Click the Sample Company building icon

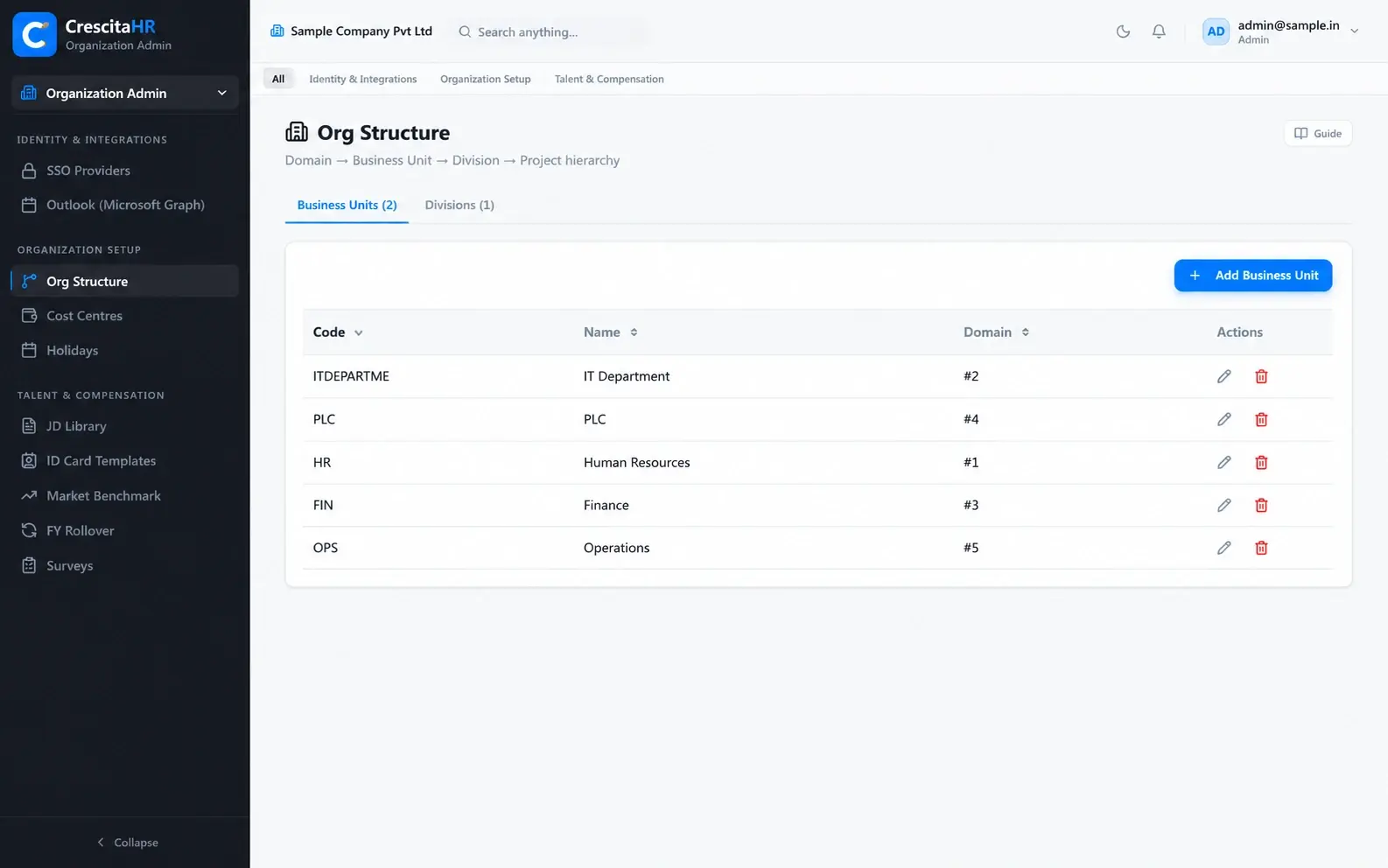277,31
